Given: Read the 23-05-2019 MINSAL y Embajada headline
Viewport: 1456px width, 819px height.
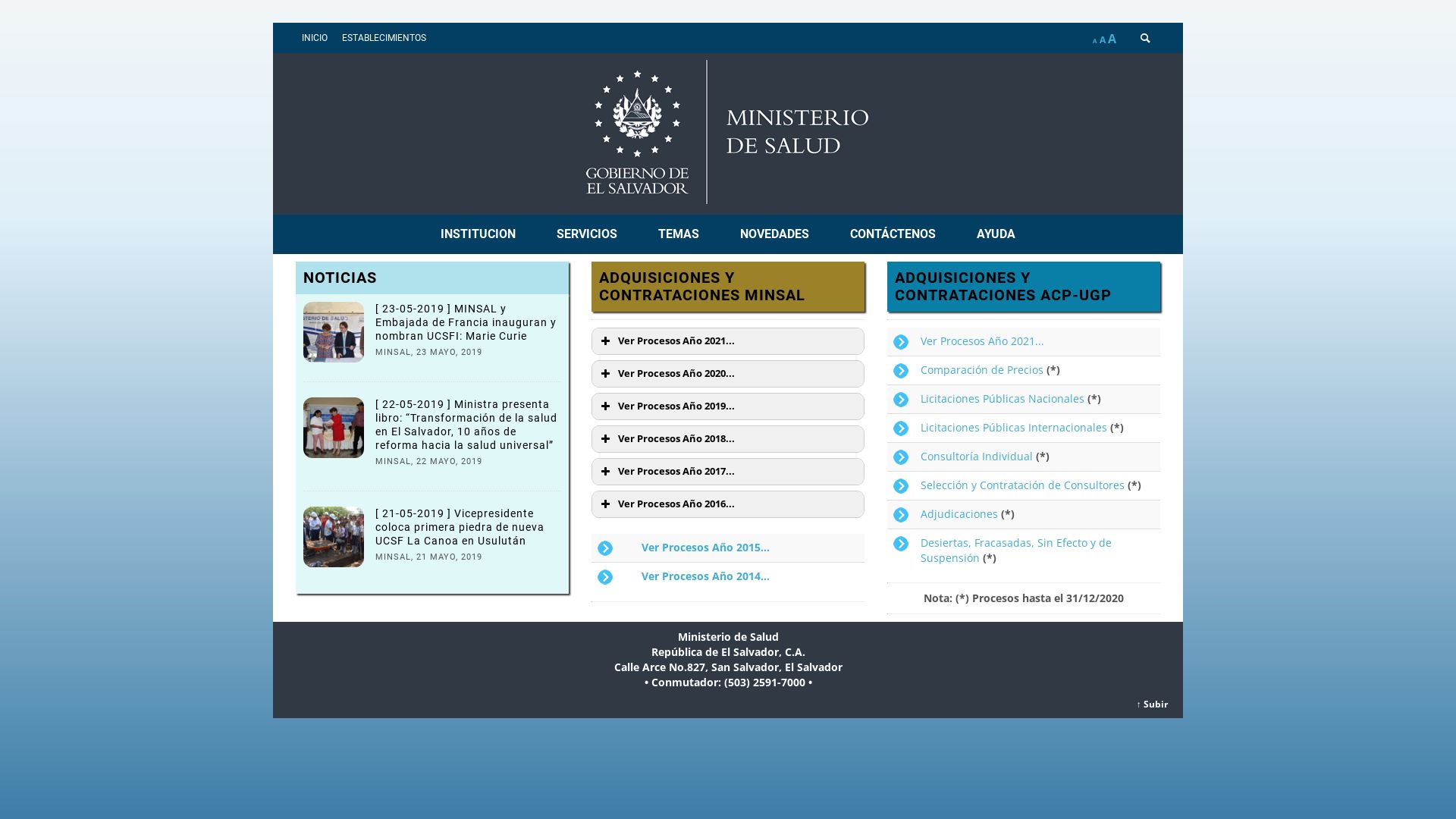Looking at the screenshot, I should (x=466, y=322).
